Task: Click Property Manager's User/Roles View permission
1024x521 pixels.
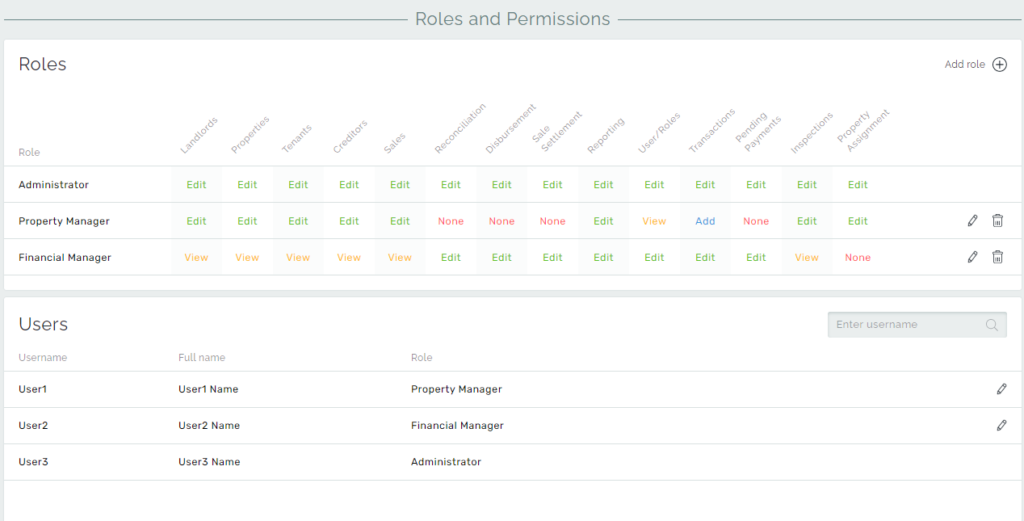Action: [654, 221]
